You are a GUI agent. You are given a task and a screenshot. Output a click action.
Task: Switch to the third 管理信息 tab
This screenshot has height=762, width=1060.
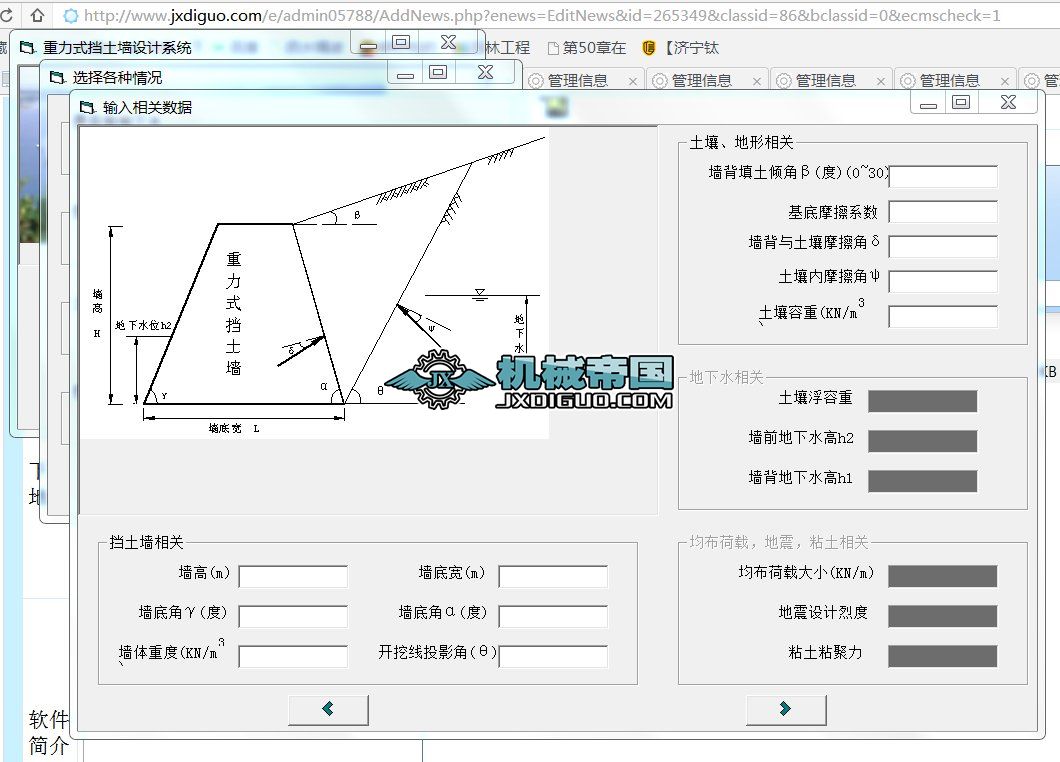(825, 81)
